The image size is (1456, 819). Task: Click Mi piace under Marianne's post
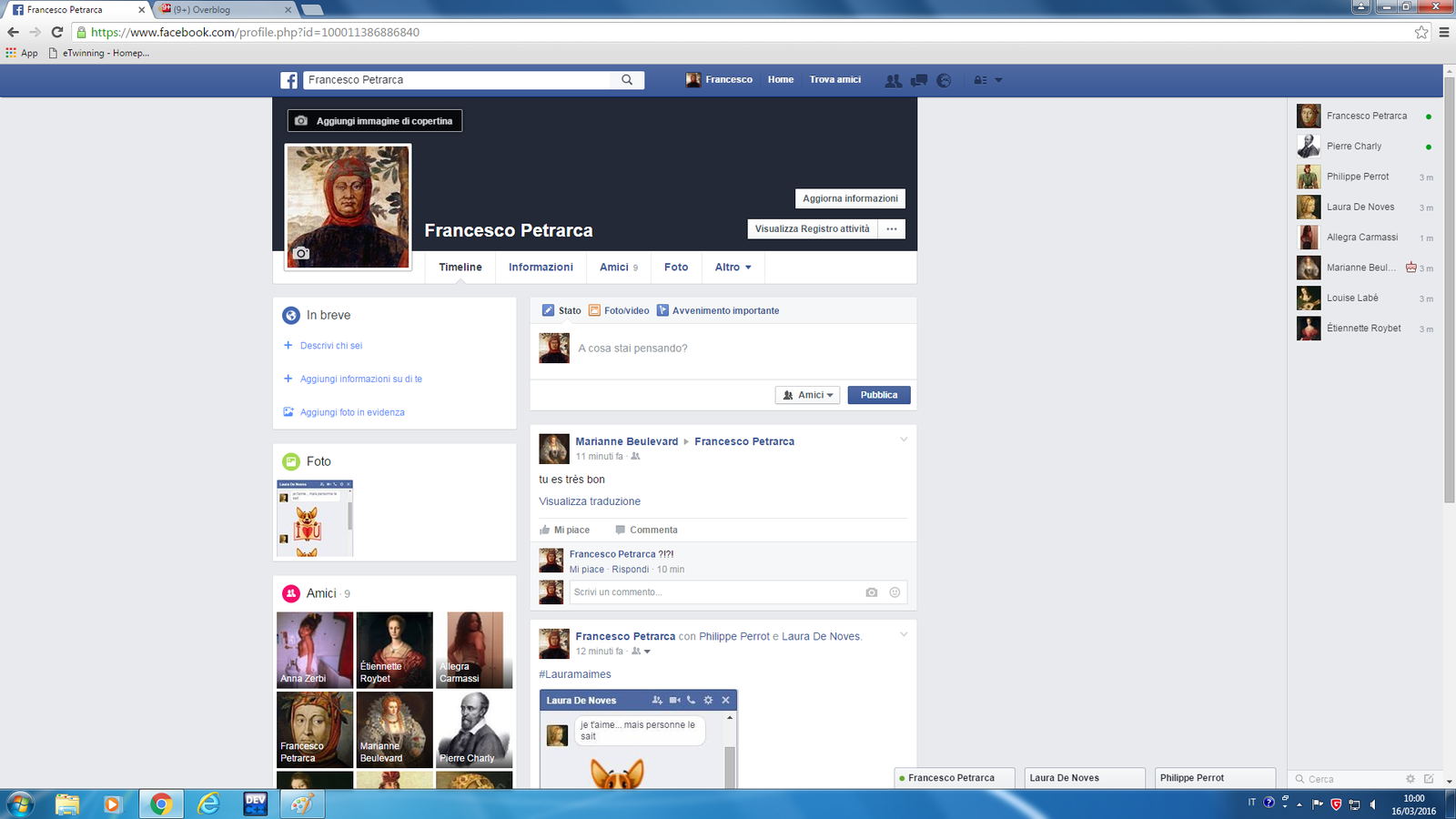click(564, 530)
